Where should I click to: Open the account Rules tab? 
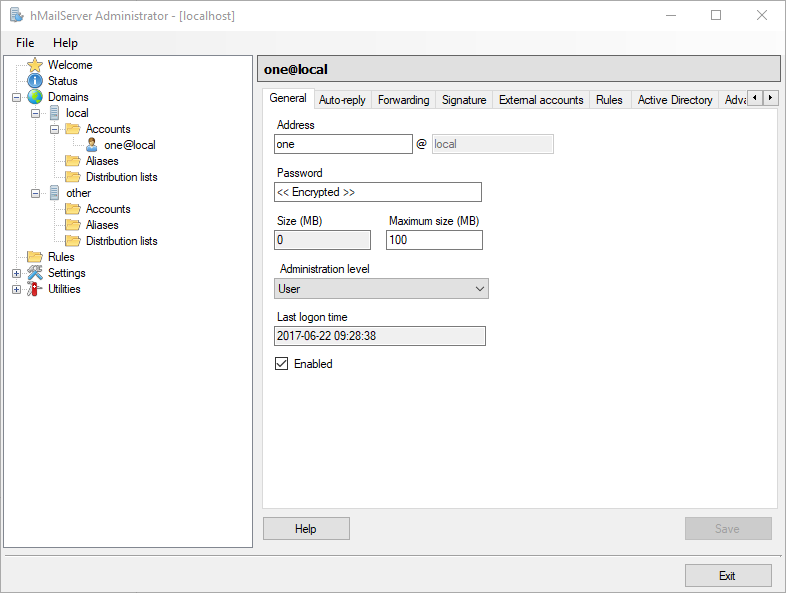[x=610, y=100]
